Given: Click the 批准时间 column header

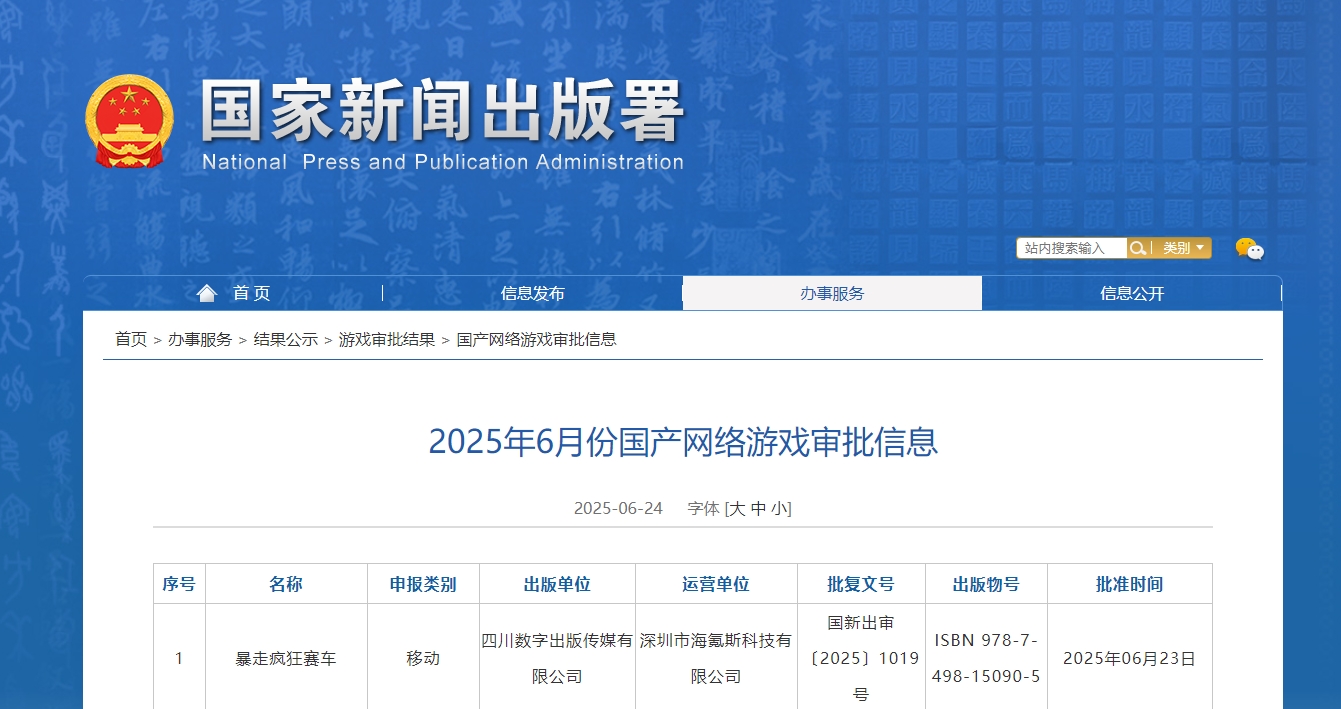Looking at the screenshot, I should click(x=1129, y=584).
